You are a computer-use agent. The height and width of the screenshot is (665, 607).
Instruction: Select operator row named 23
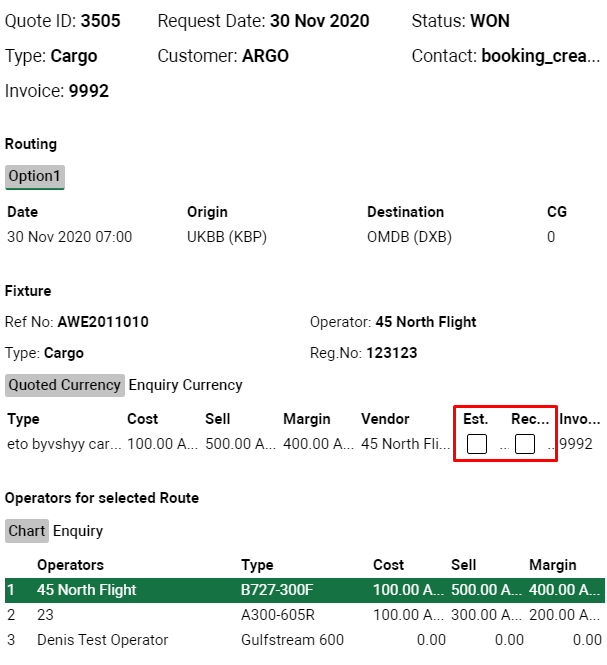tap(45, 615)
